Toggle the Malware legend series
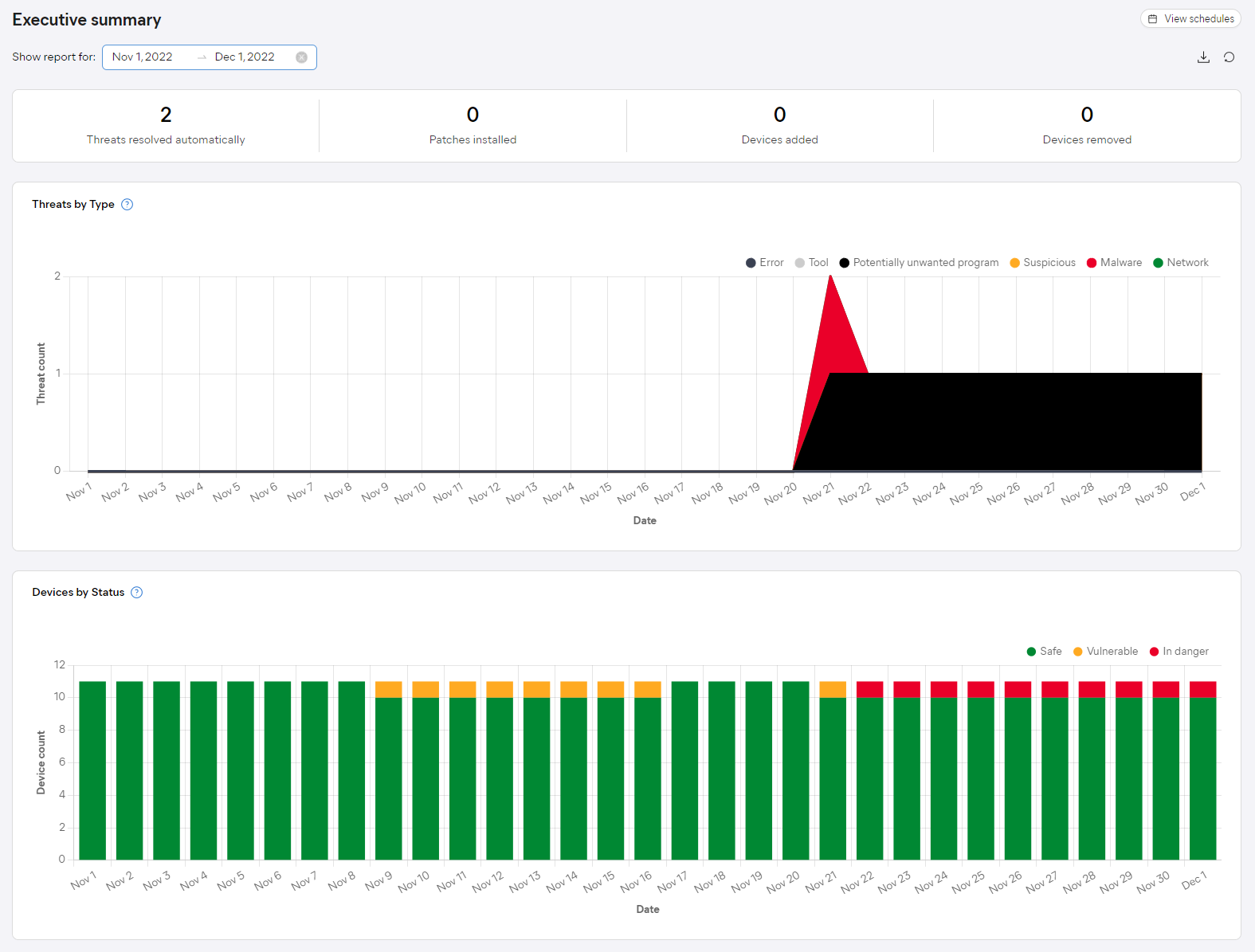The height and width of the screenshot is (952, 1255). 1114,263
